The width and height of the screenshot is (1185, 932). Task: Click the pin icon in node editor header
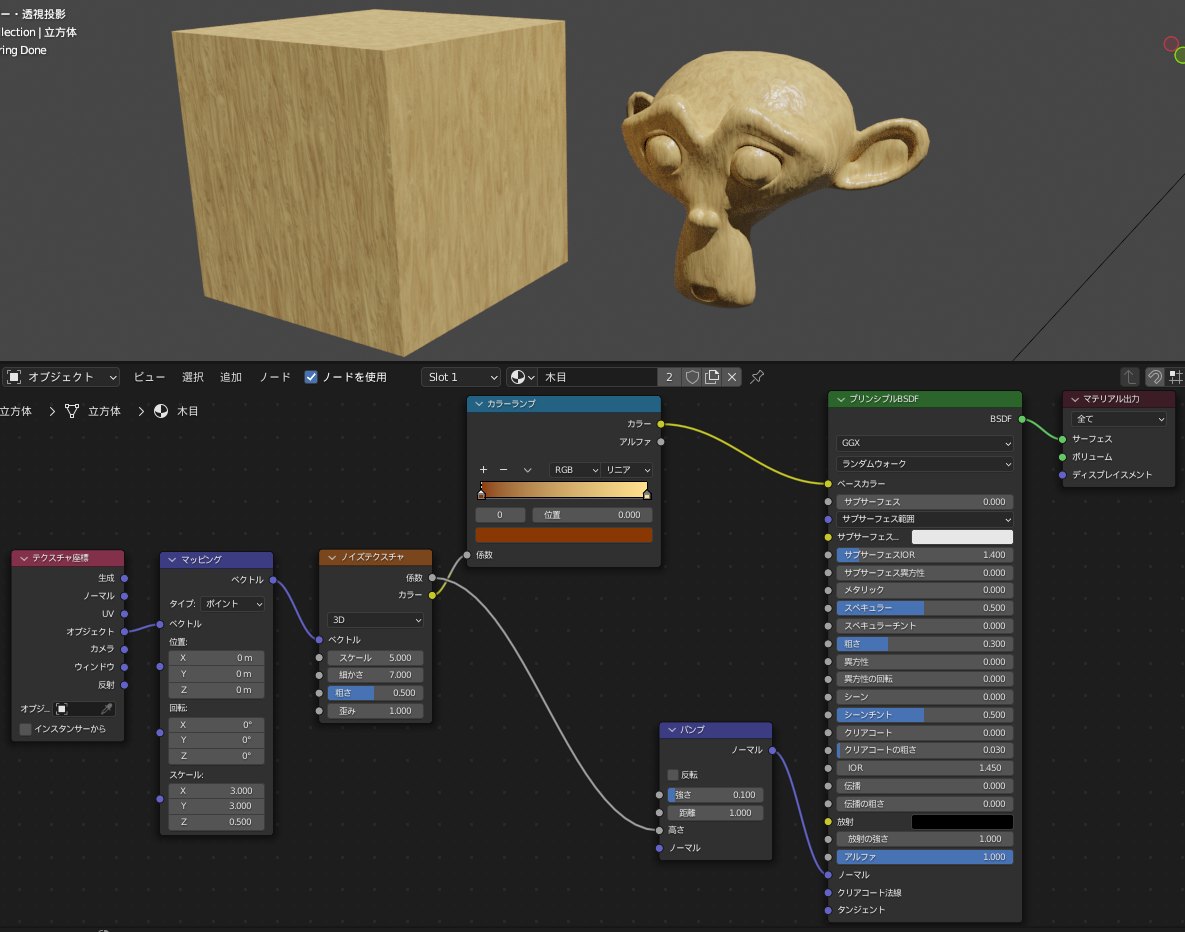pyautogui.click(x=757, y=376)
